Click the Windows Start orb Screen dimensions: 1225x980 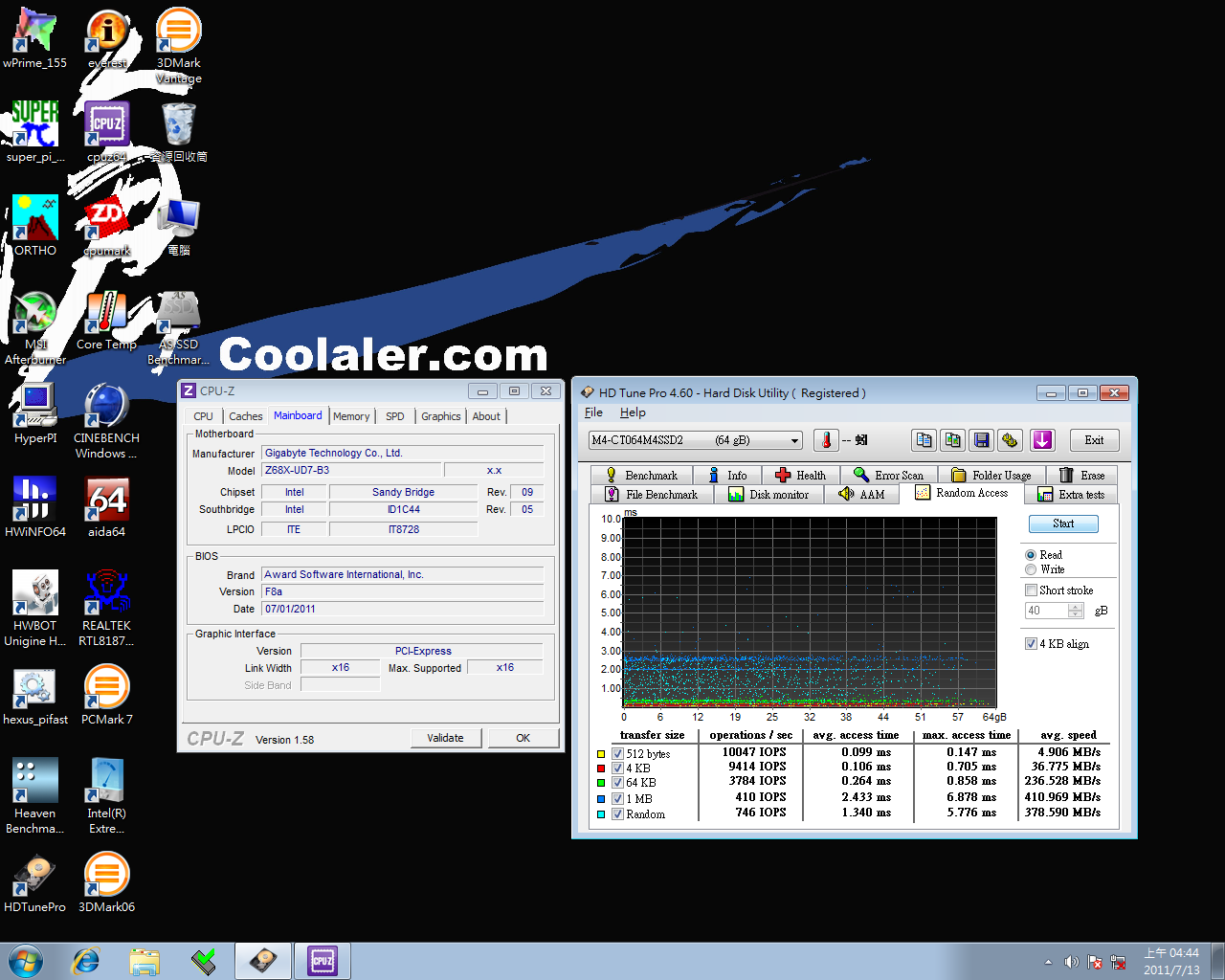tap(26, 961)
